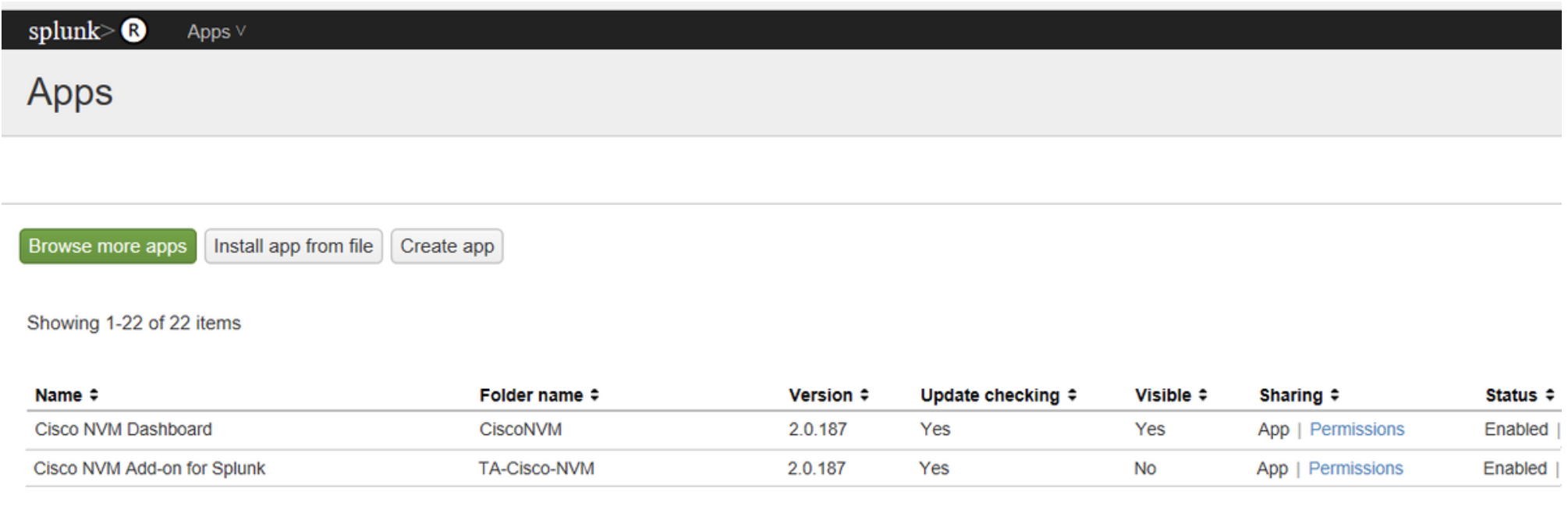1568x513 pixels.
Task: Click the Version column header label
Action: (820, 395)
